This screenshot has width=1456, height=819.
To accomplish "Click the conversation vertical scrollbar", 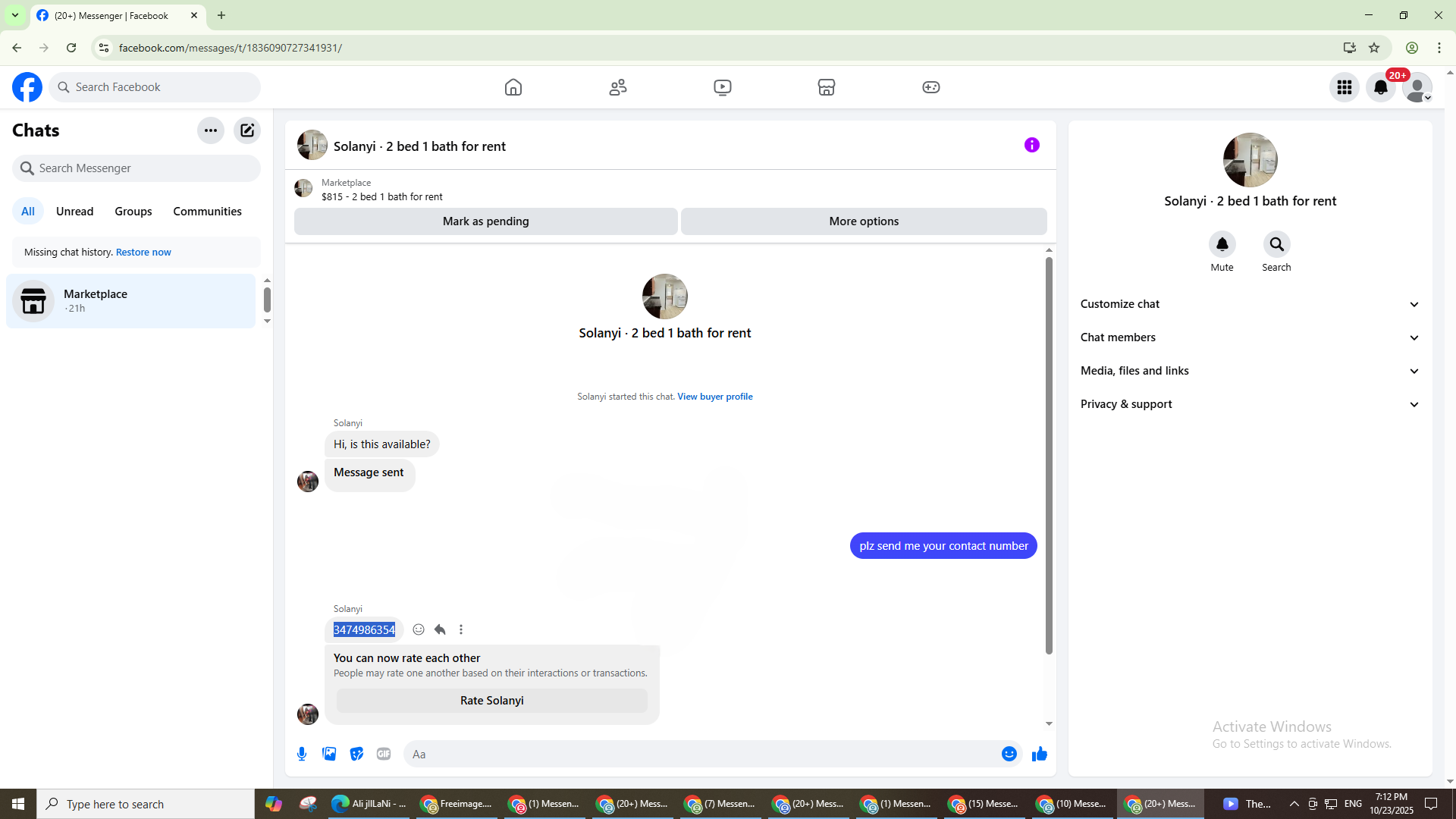I will point(1049,455).
